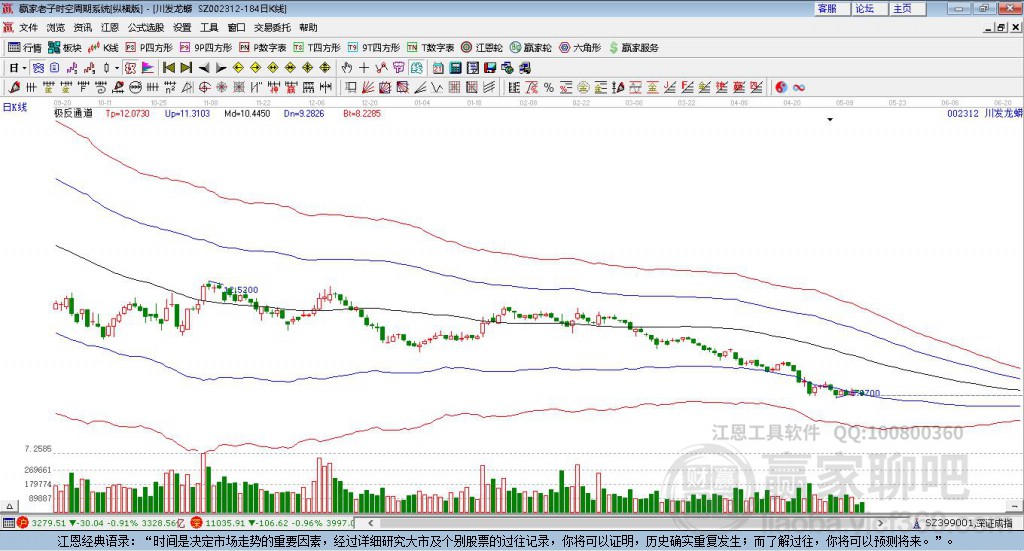Screen dimensions: 1024x551
Task: Open the calculator icon in toolbar
Action: (x=455, y=68)
